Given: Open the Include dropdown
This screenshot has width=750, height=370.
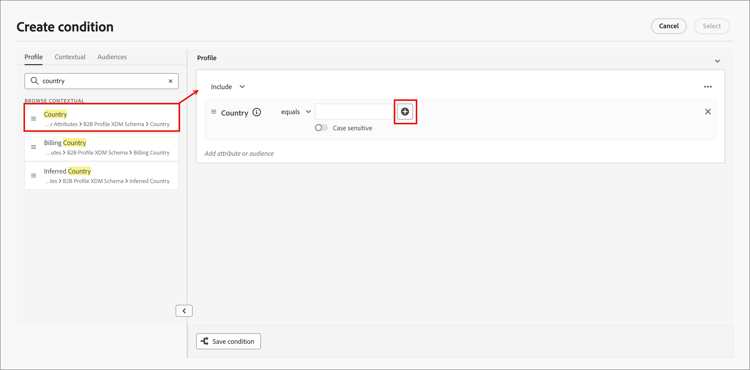Looking at the screenshot, I should tap(228, 87).
